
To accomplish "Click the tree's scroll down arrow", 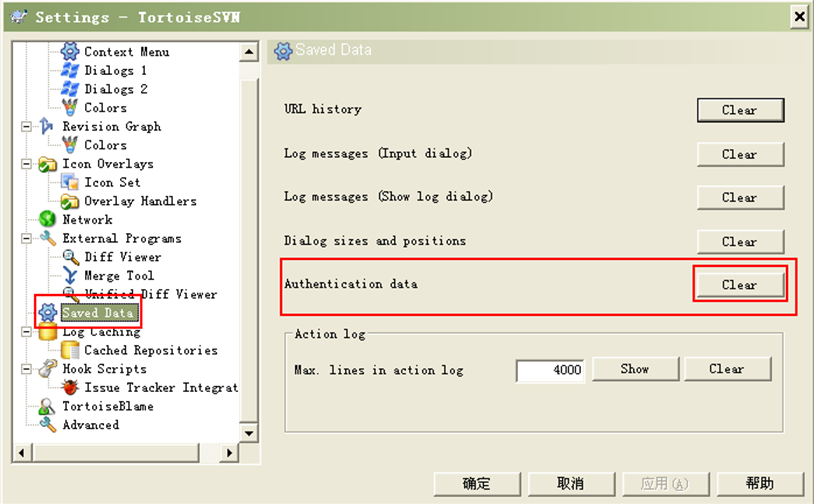I will (249, 433).
